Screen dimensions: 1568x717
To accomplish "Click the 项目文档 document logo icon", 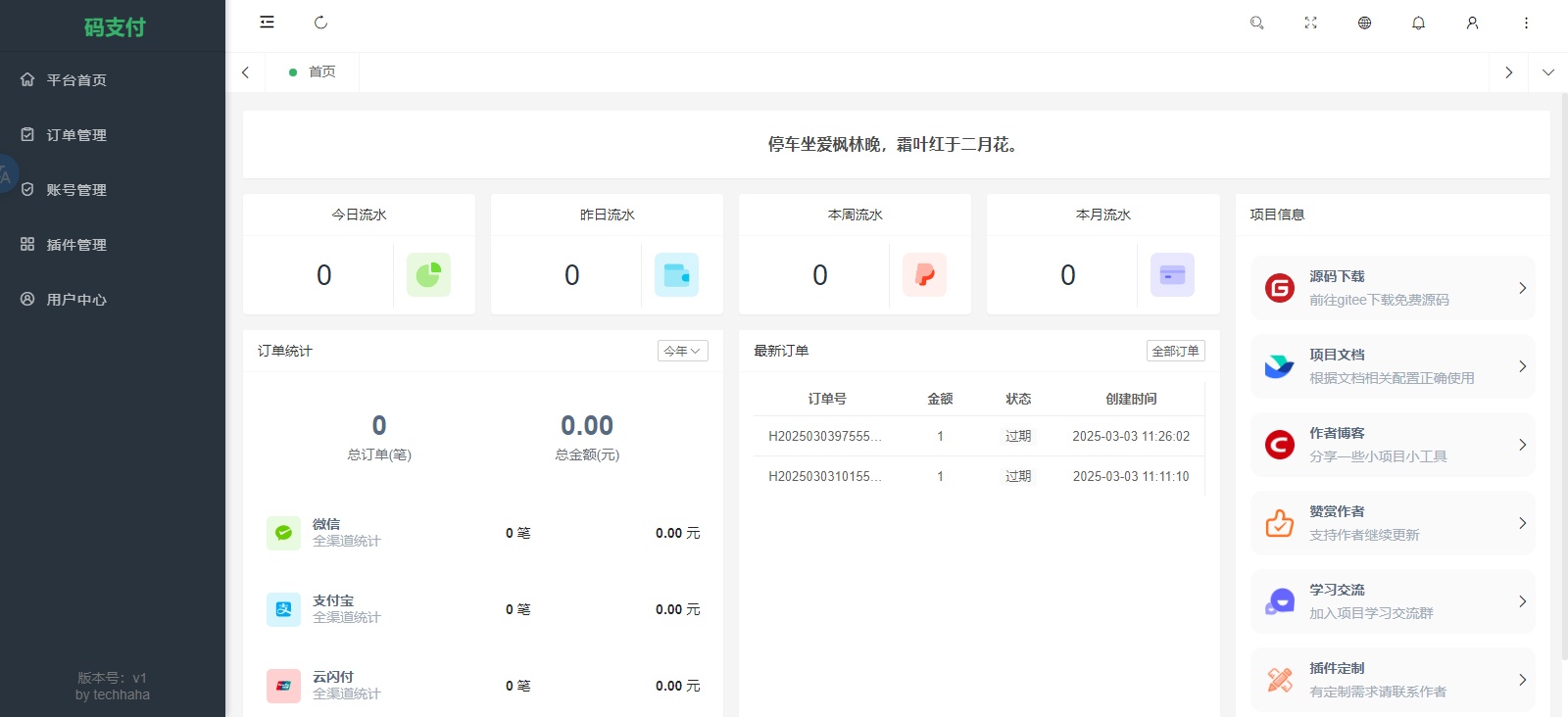I will point(1279,366).
